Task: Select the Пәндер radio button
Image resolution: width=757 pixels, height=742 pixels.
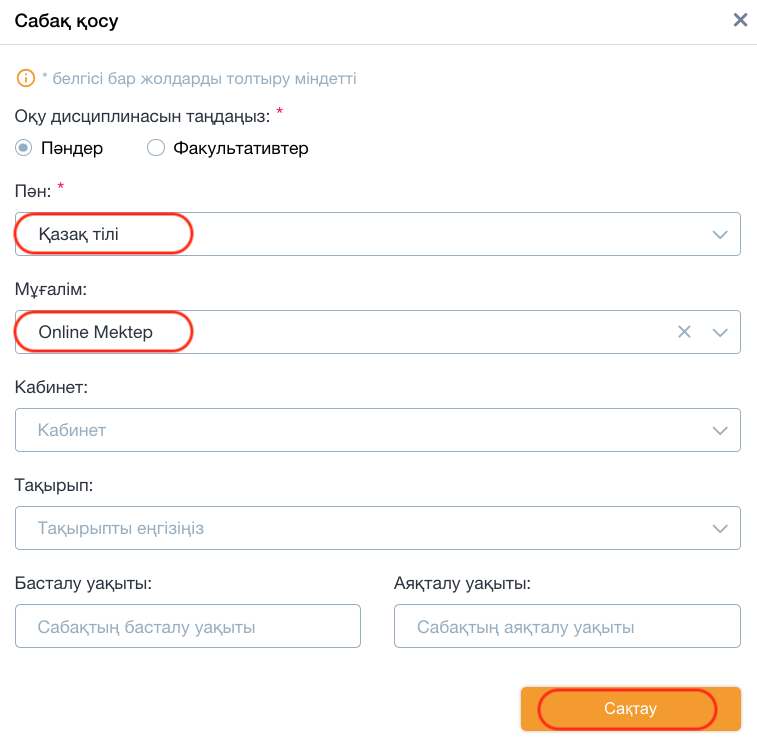Action: tap(23, 148)
